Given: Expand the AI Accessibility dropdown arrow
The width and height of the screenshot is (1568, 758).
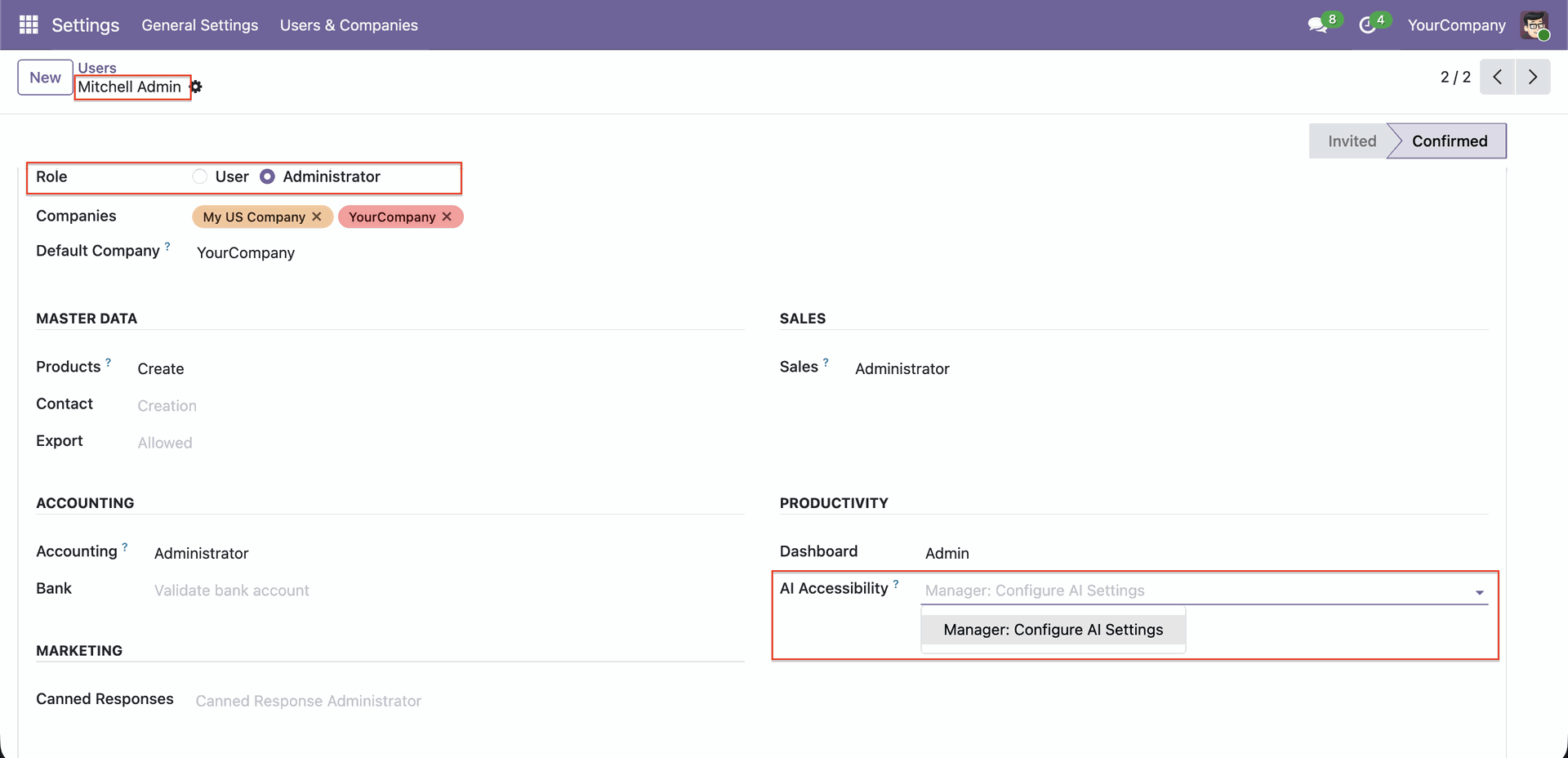Looking at the screenshot, I should [1479, 592].
